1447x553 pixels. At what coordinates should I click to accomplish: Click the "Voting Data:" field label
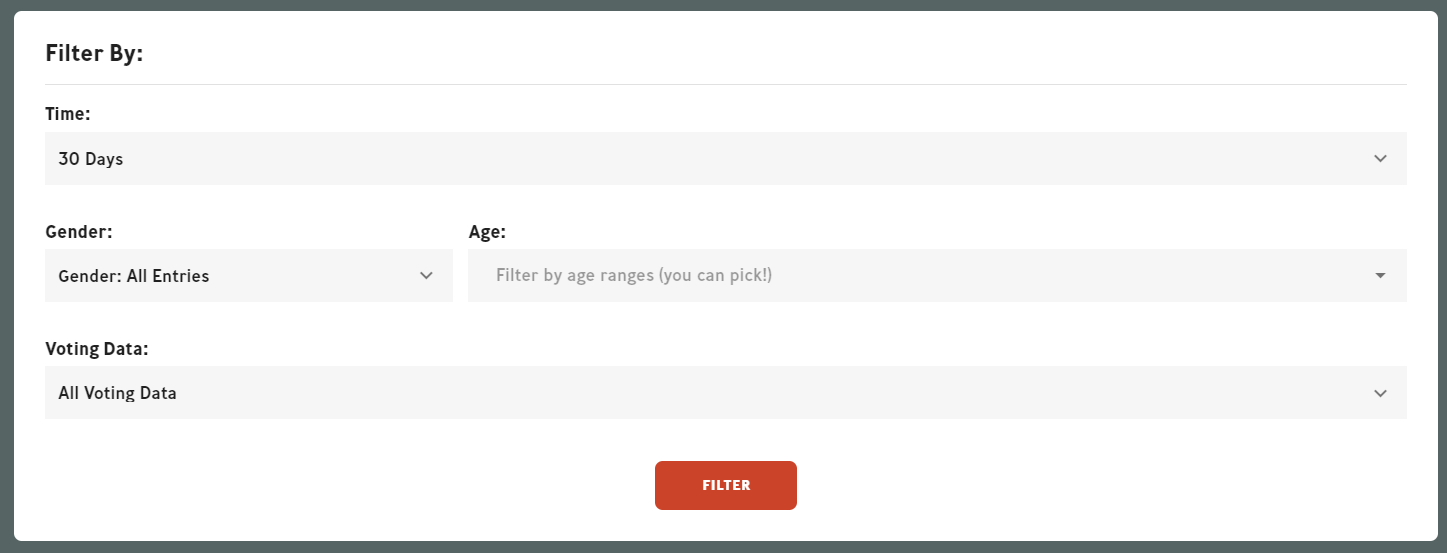click(97, 349)
